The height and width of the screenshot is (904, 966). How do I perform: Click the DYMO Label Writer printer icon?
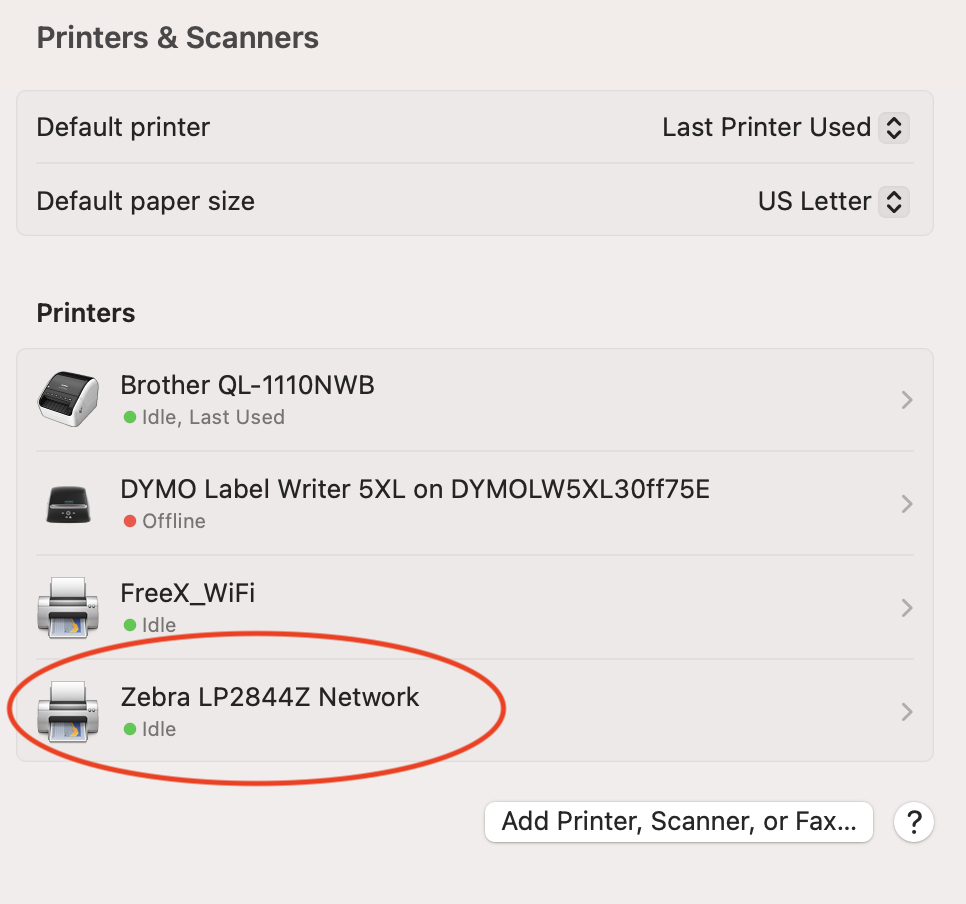click(68, 504)
